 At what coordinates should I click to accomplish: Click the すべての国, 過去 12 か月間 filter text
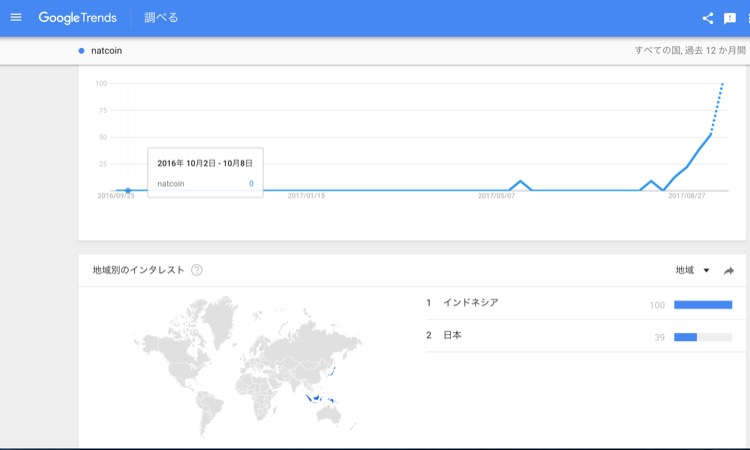tap(689, 50)
